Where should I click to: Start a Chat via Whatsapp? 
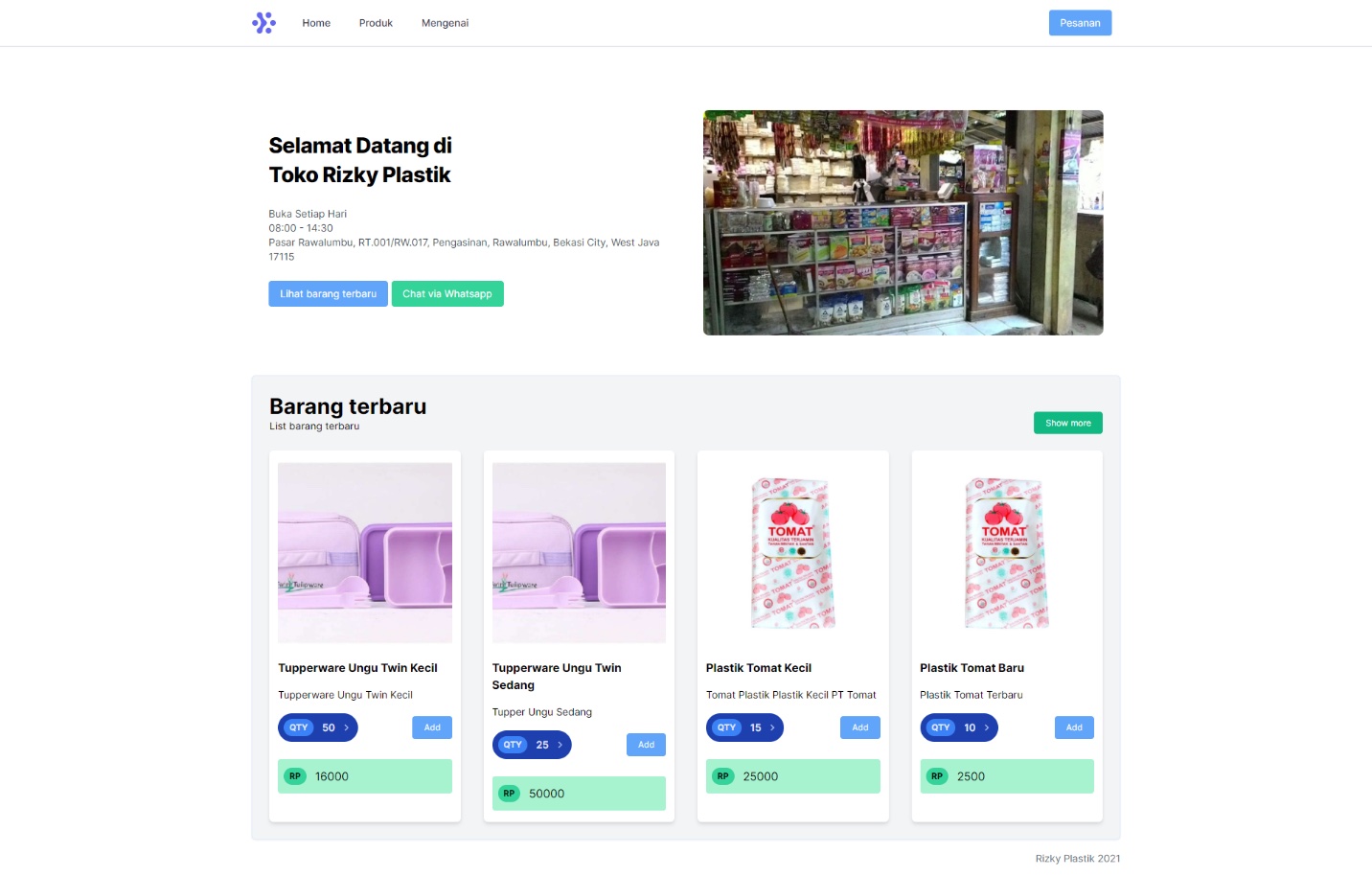(447, 294)
